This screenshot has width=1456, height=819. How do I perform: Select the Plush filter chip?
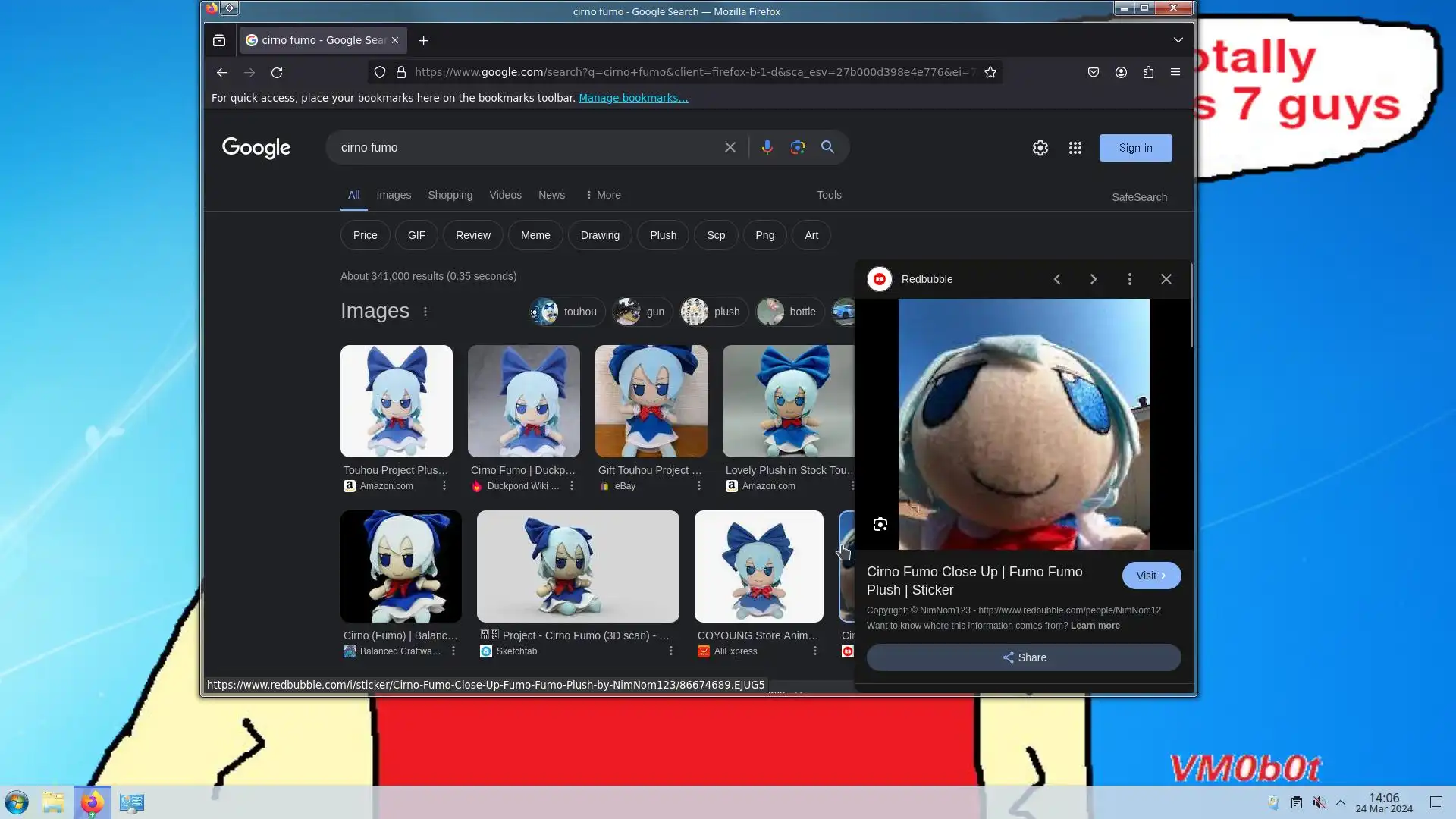pos(663,235)
